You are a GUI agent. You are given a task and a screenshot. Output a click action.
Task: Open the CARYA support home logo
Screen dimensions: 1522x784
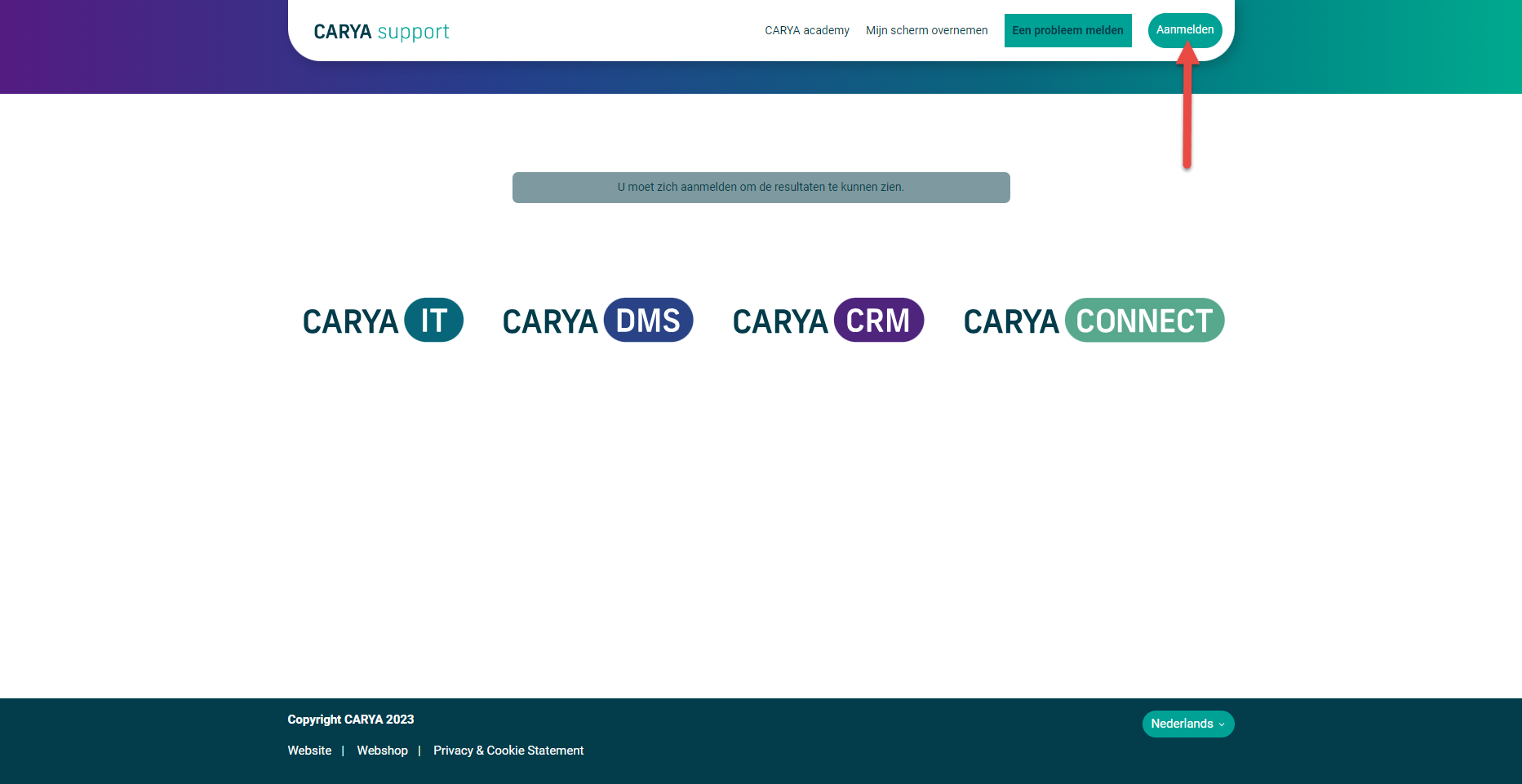pyautogui.click(x=381, y=31)
